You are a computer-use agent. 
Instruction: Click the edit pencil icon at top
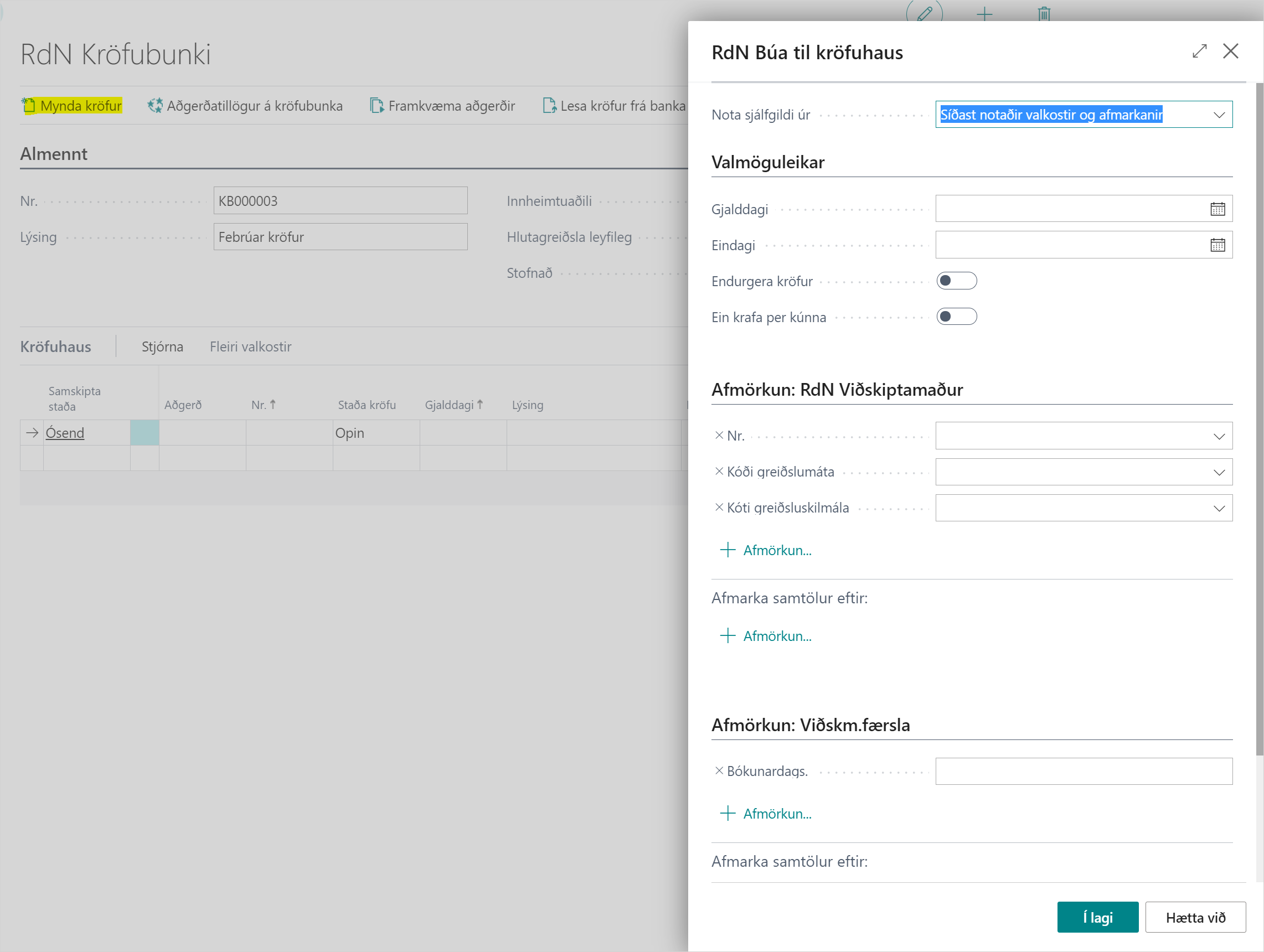[x=924, y=13]
